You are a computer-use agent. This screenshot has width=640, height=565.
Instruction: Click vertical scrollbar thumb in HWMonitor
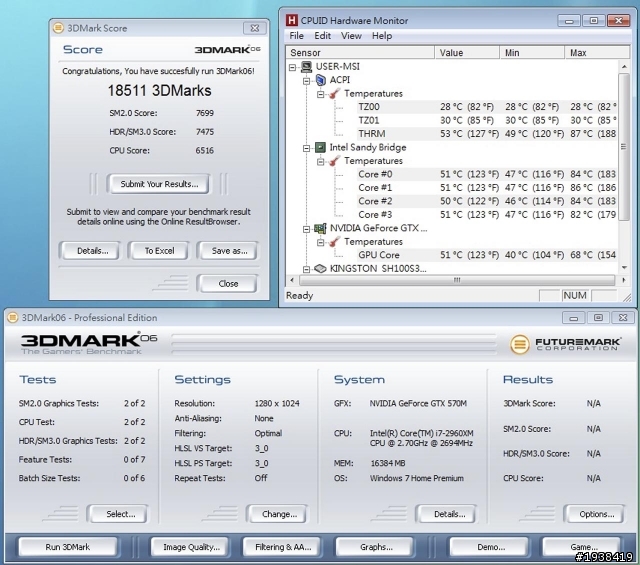624,147
